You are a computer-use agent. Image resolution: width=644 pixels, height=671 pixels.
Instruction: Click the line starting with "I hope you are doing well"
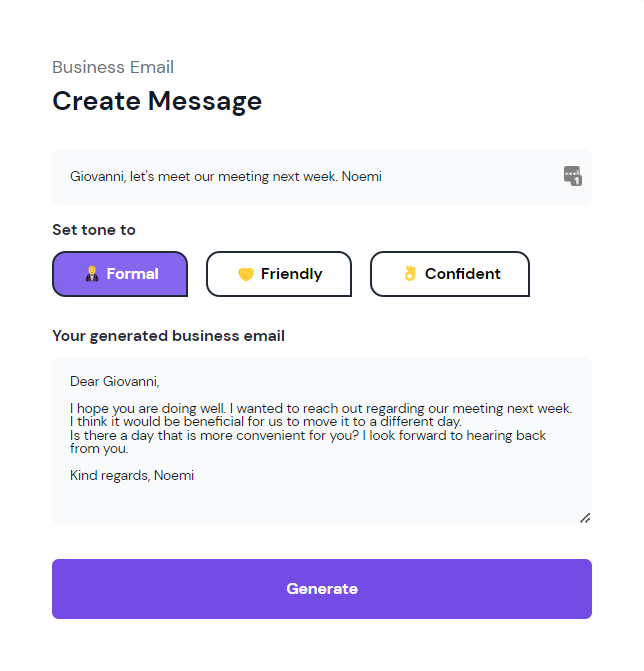tap(321, 408)
